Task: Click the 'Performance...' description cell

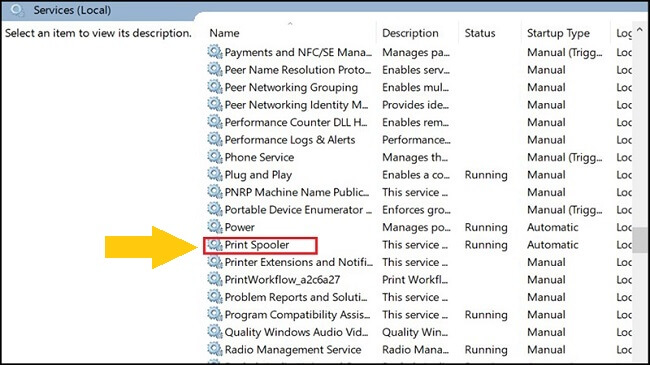Action: (416, 140)
